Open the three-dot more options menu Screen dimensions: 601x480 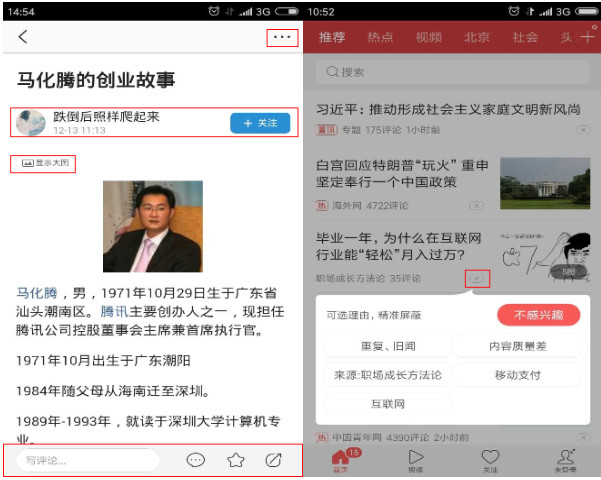[282, 38]
